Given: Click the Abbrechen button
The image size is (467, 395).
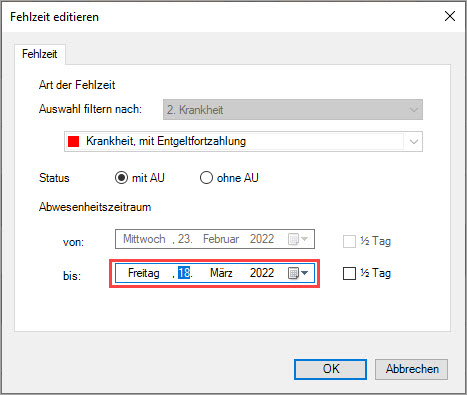Looking at the screenshot, I should pos(411,369).
